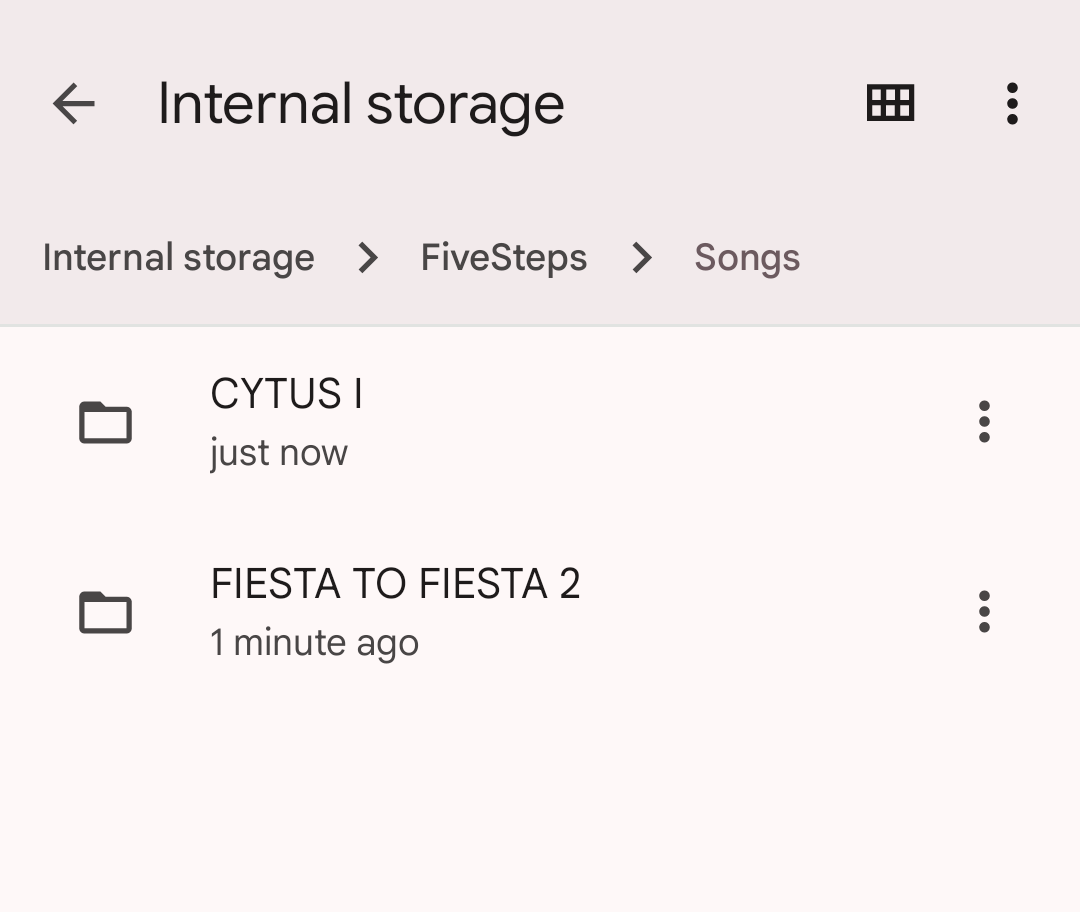Select the Songs breadcrumb item
This screenshot has width=1080, height=912.
point(747,258)
